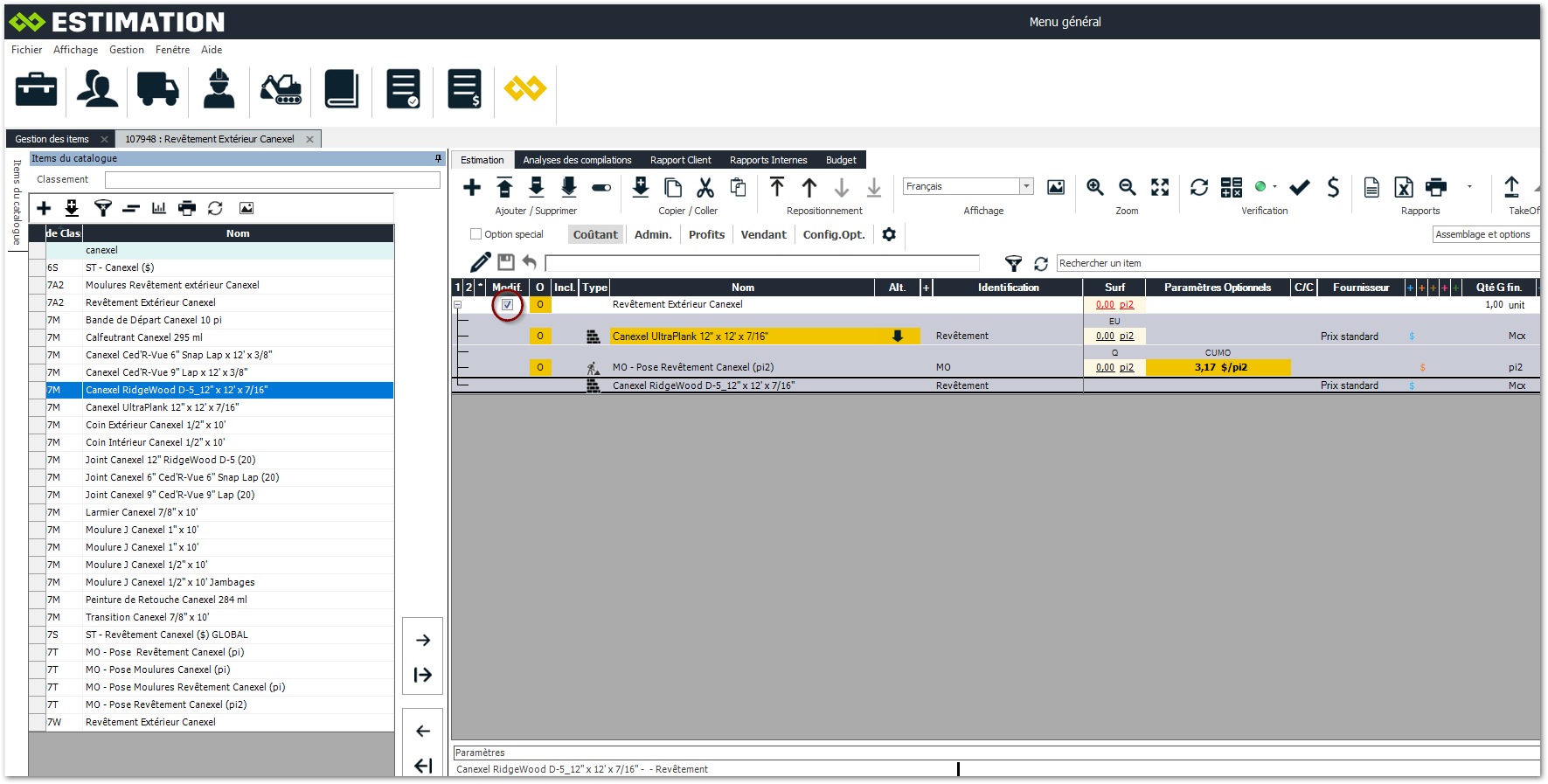
Task: Toggle the Option special checkbox
Action: pyautogui.click(x=476, y=234)
